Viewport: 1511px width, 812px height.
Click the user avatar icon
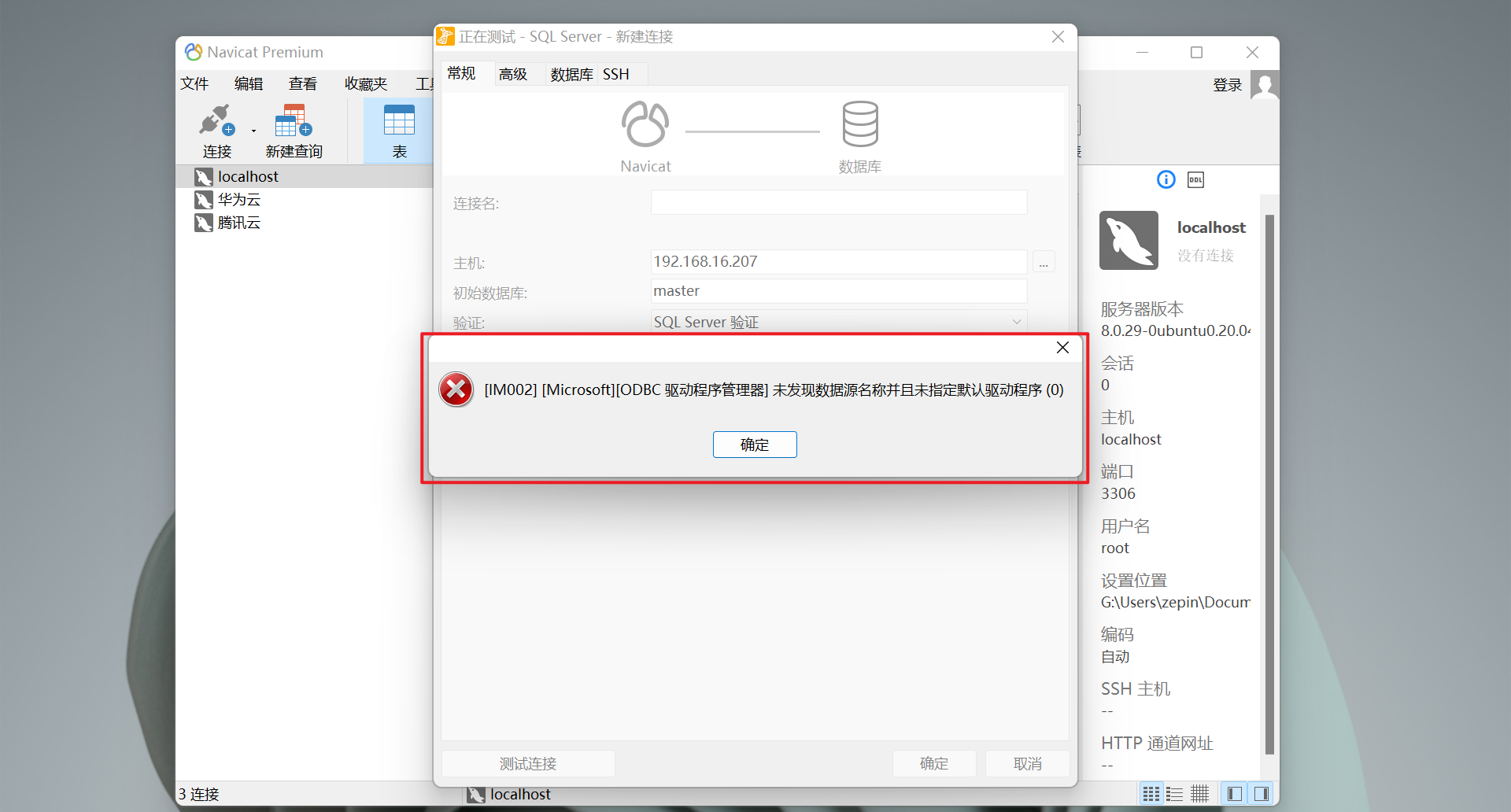(1265, 85)
